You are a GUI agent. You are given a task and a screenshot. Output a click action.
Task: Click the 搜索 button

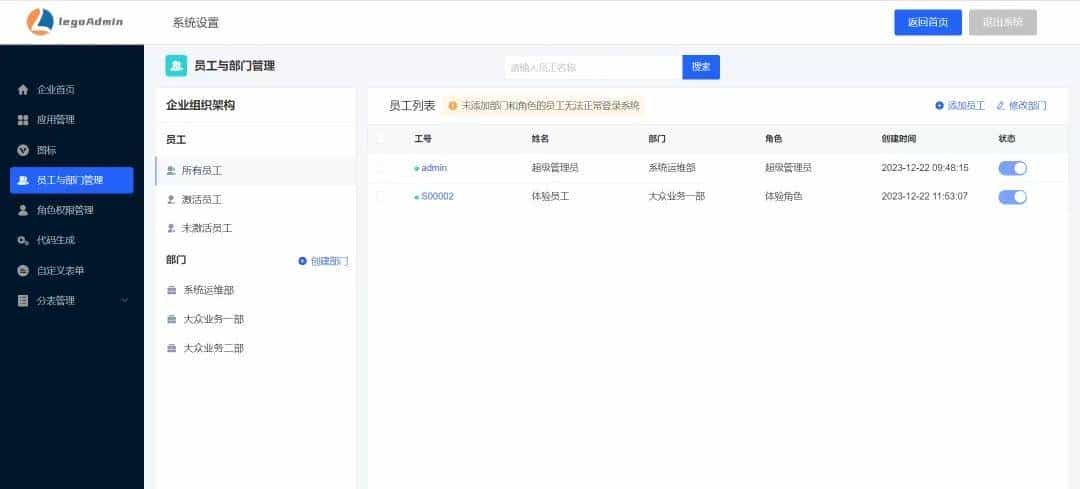(701, 67)
